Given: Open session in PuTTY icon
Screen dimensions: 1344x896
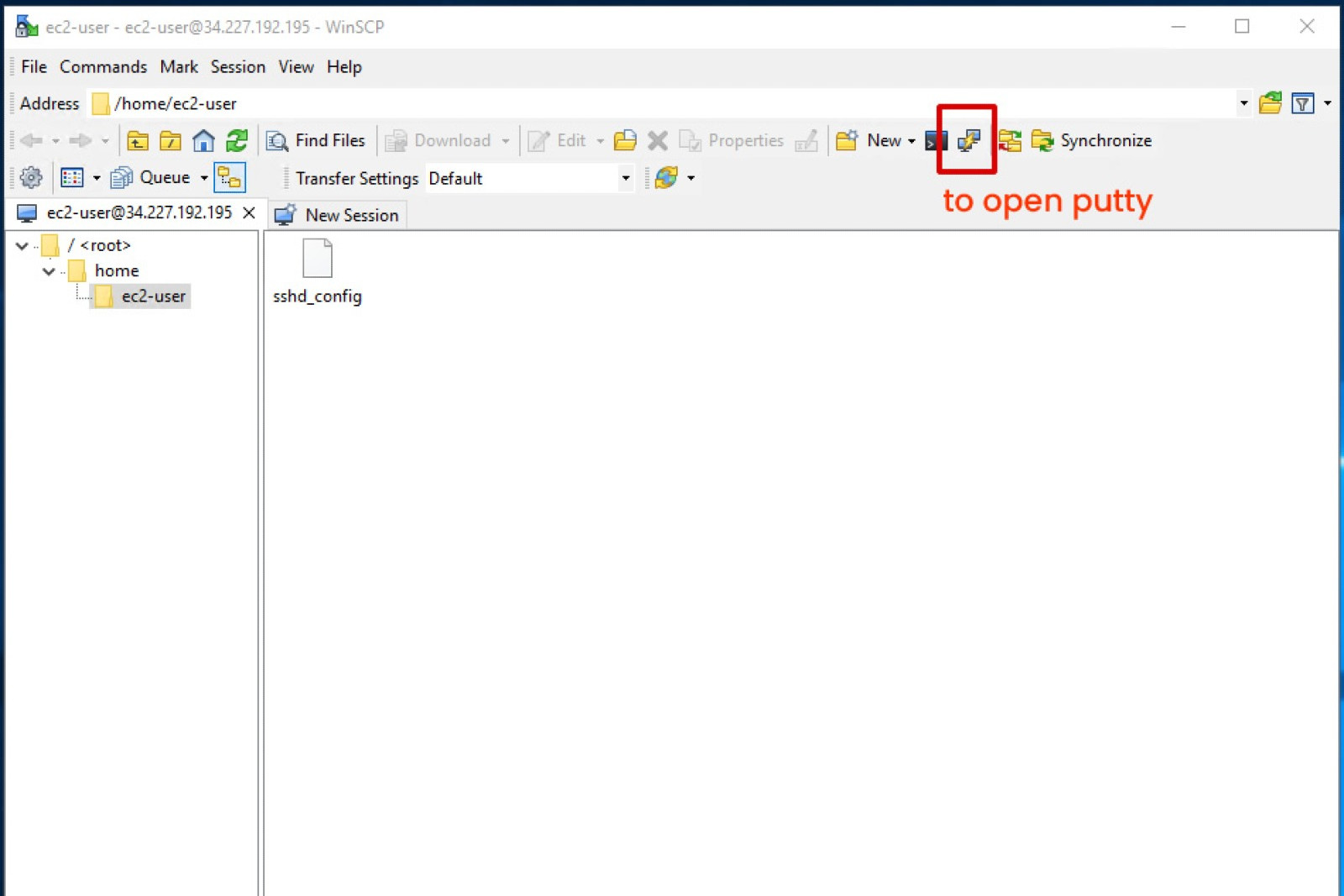Looking at the screenshot, I should (969, 140).
